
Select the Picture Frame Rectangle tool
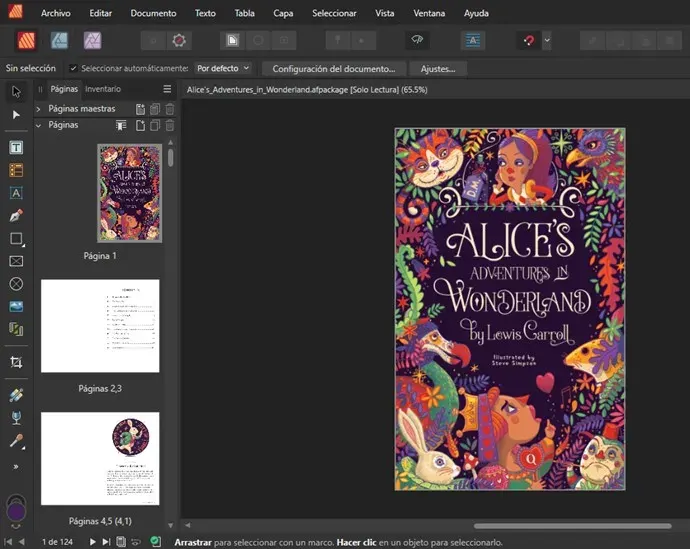click(16, 261)
